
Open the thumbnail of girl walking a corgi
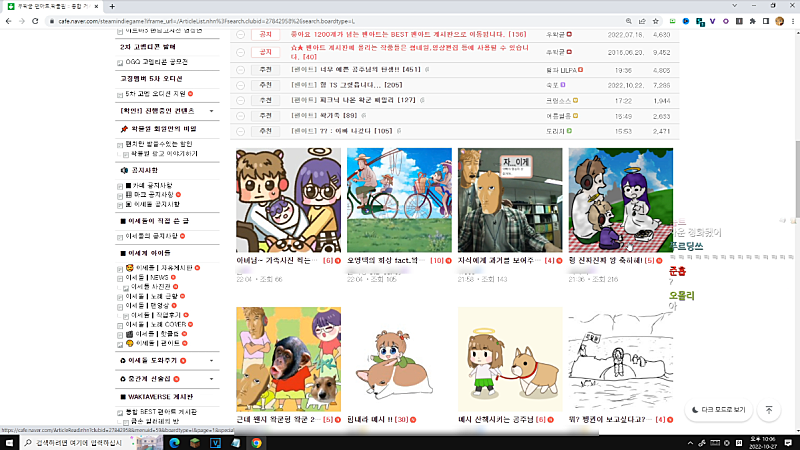point(510,359)
